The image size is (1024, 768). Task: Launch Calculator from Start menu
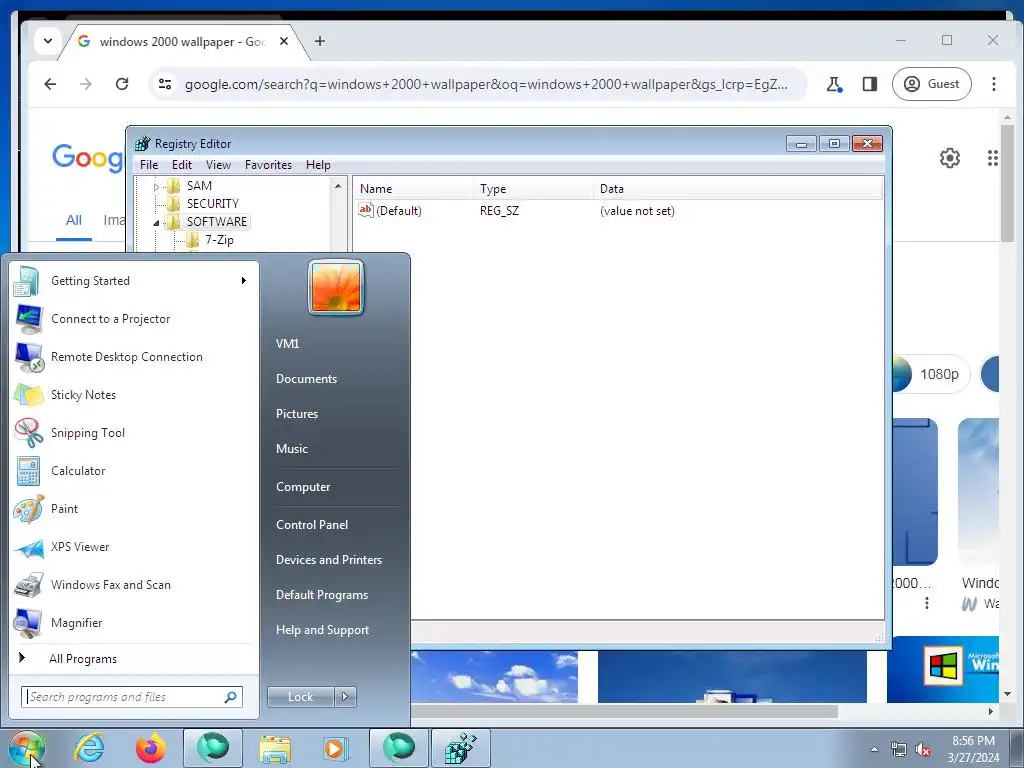(x=134, y=470)
